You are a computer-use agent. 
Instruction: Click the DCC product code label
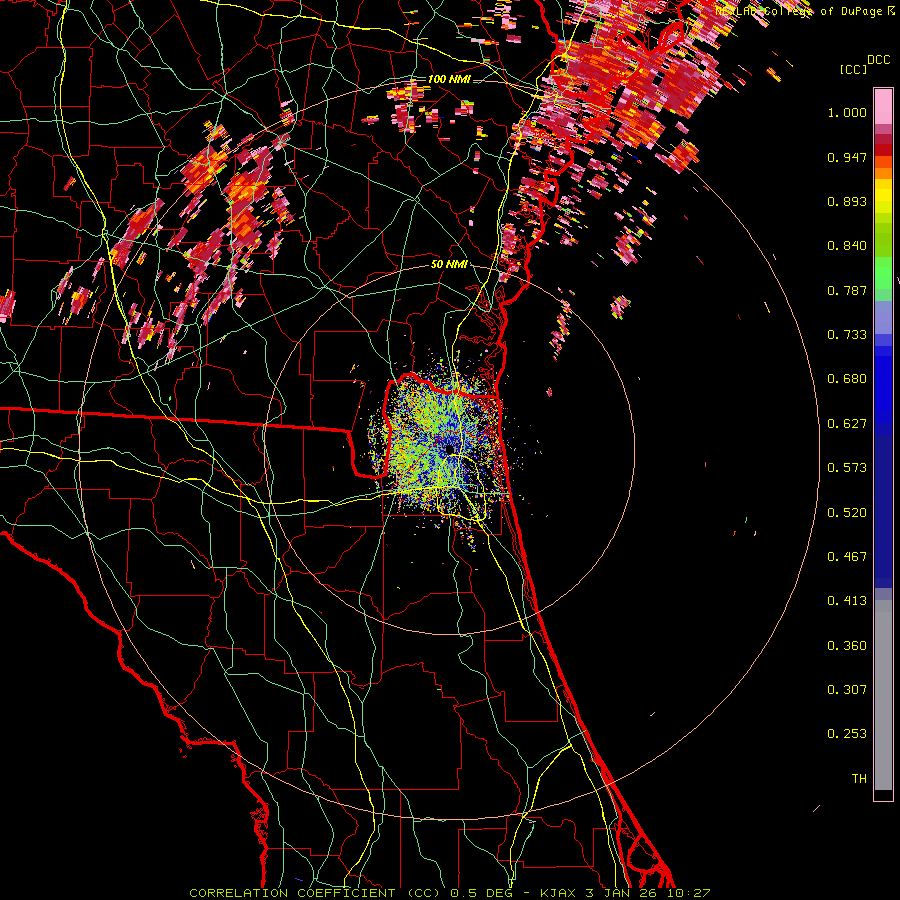(878, 60)
